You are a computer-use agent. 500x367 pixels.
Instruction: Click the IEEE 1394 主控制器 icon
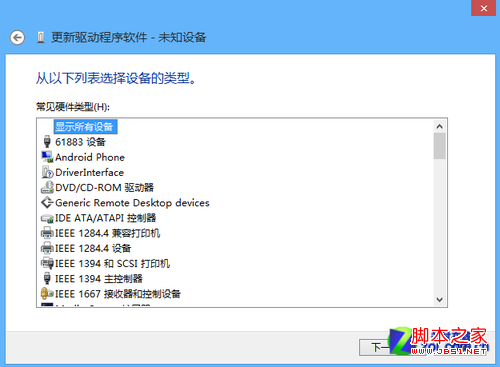coord(47,278)
